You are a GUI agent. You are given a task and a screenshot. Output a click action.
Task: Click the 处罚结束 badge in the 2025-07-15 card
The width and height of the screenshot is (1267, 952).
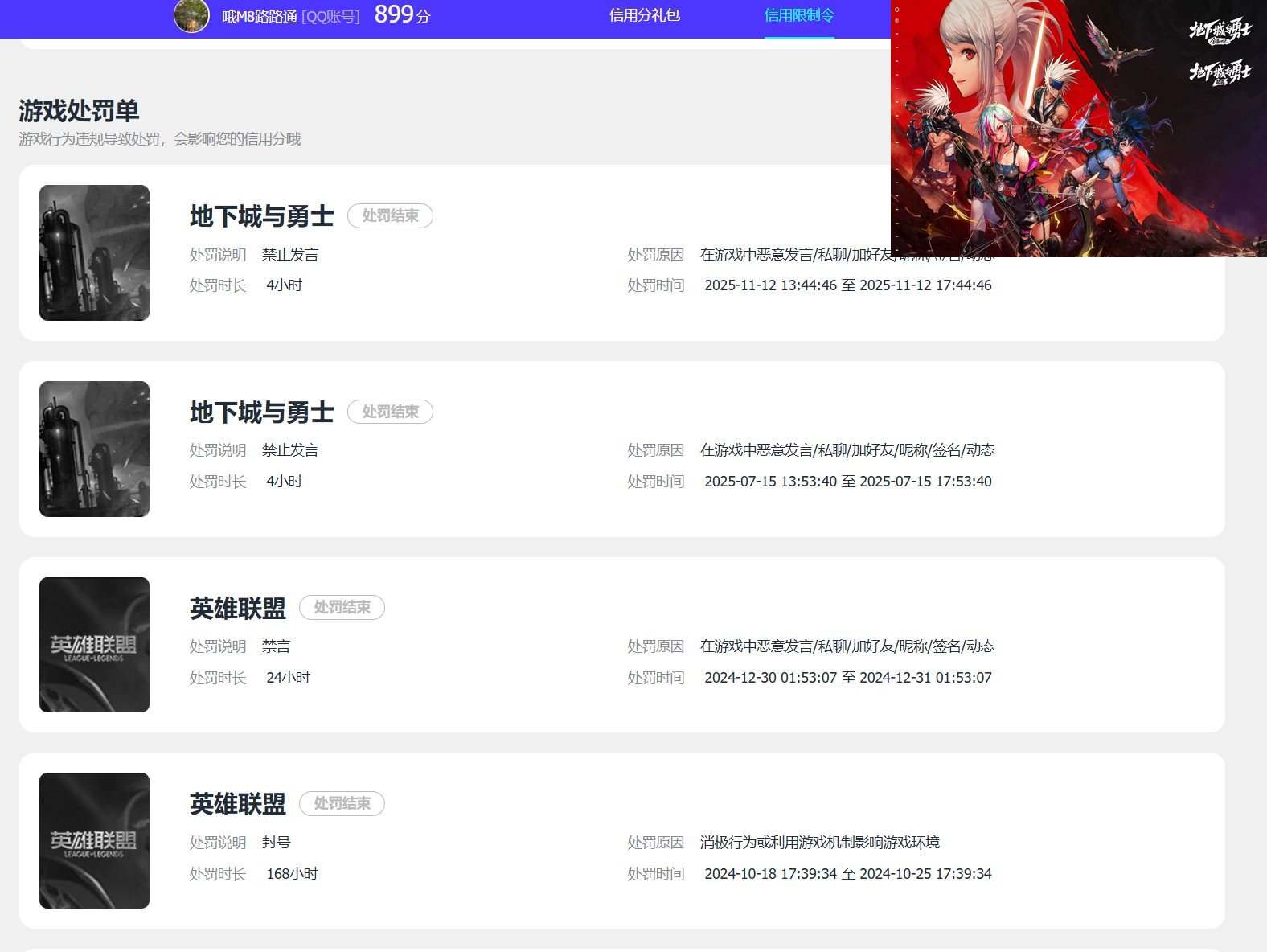(390, 412)
